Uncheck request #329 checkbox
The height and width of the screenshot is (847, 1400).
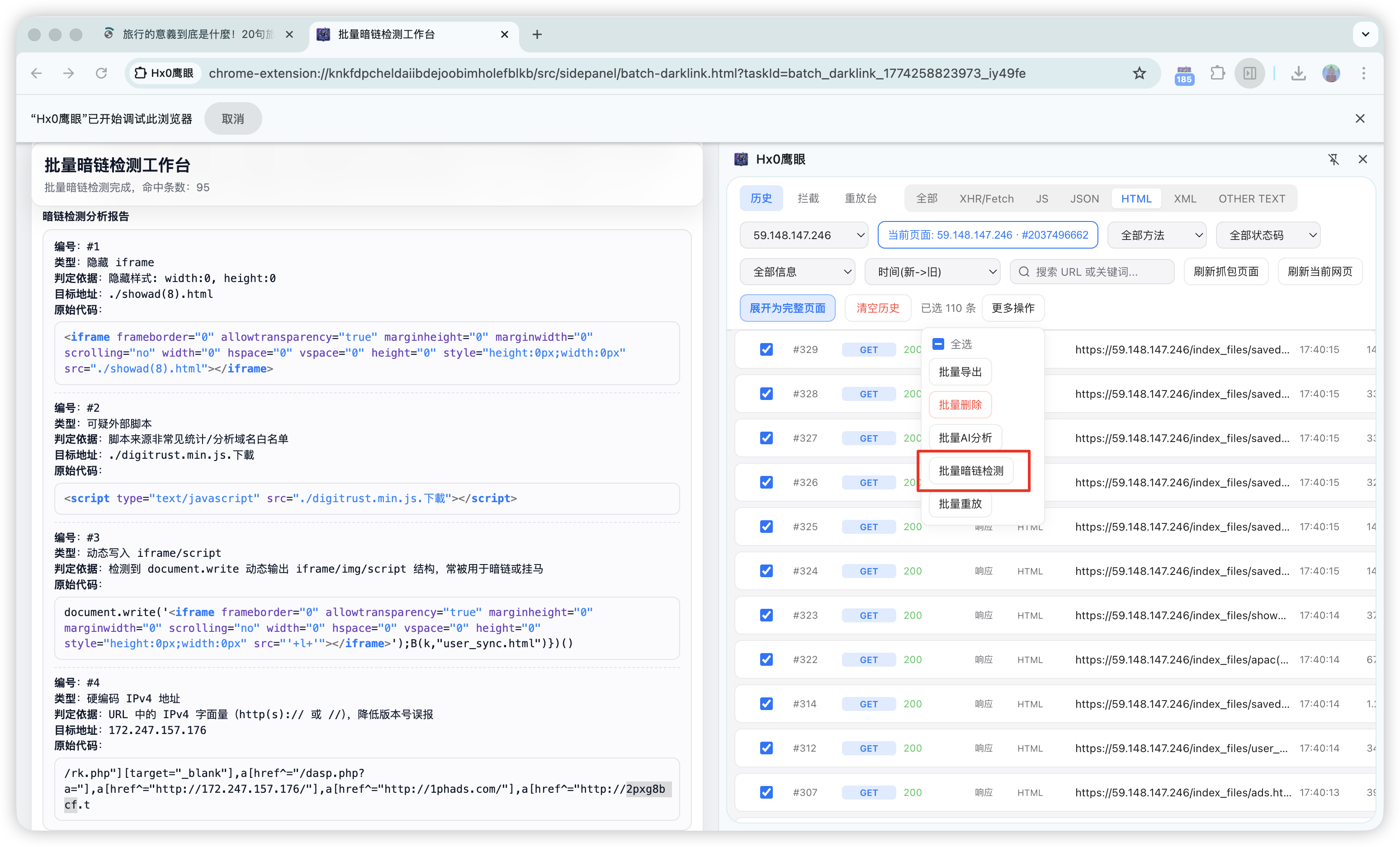click(766, 349)
